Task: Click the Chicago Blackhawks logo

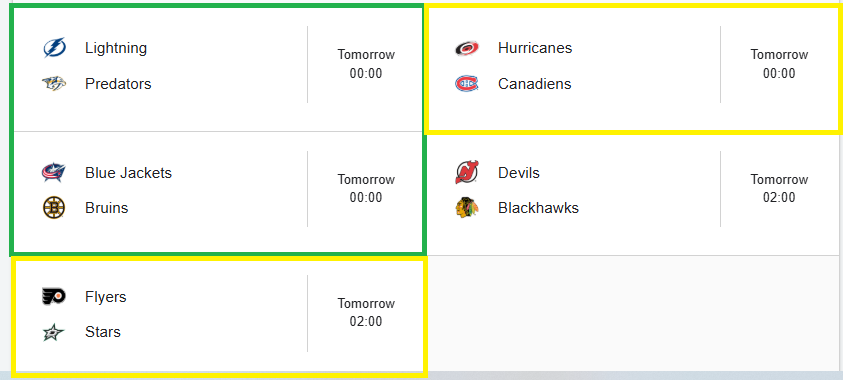Action: click(x=467, y=208)
